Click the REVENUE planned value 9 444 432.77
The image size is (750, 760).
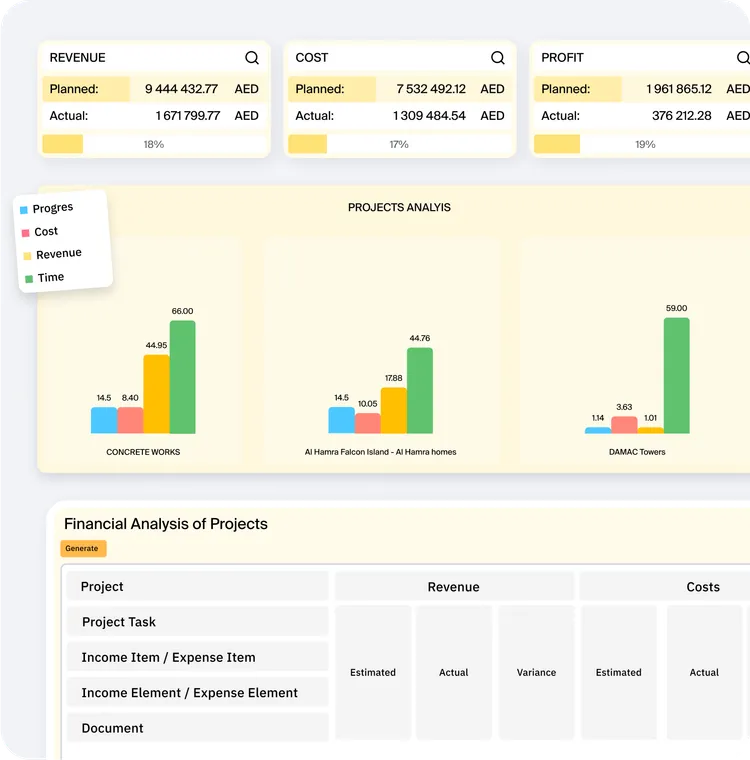click(x=181, y=89)
